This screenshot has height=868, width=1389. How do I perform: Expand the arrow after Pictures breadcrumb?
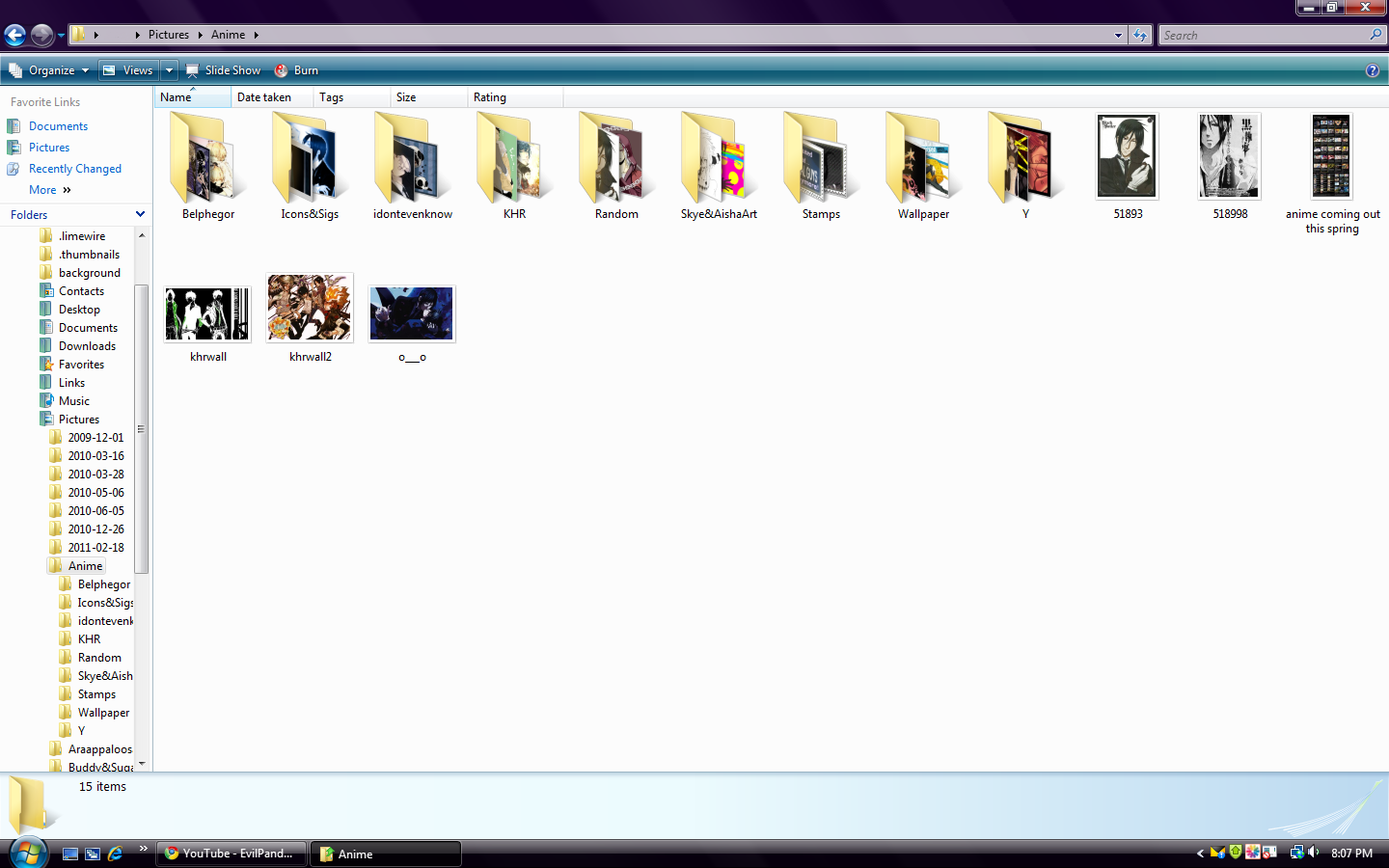(200, 36)
